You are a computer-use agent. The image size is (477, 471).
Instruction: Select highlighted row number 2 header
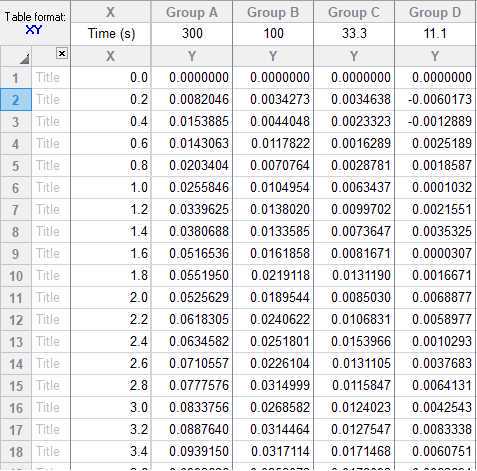(x=16, y=100)
